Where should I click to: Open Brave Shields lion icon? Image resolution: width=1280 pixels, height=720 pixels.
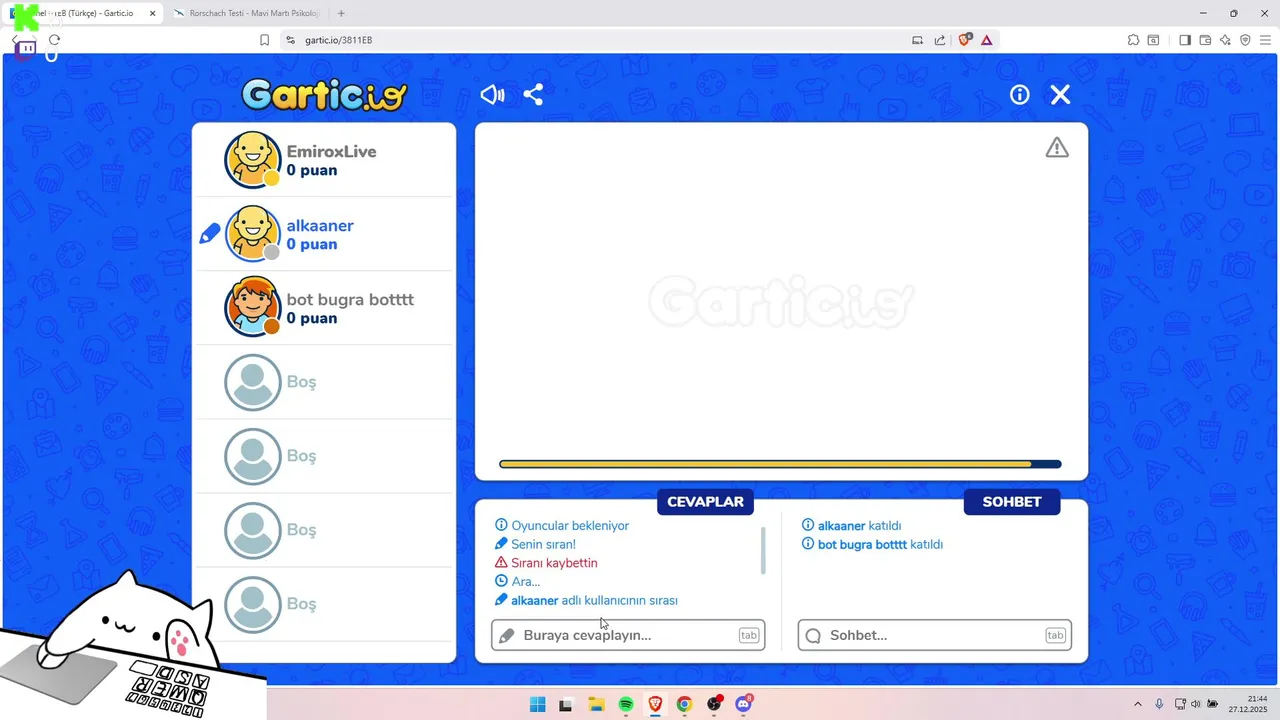click(965, 40)
